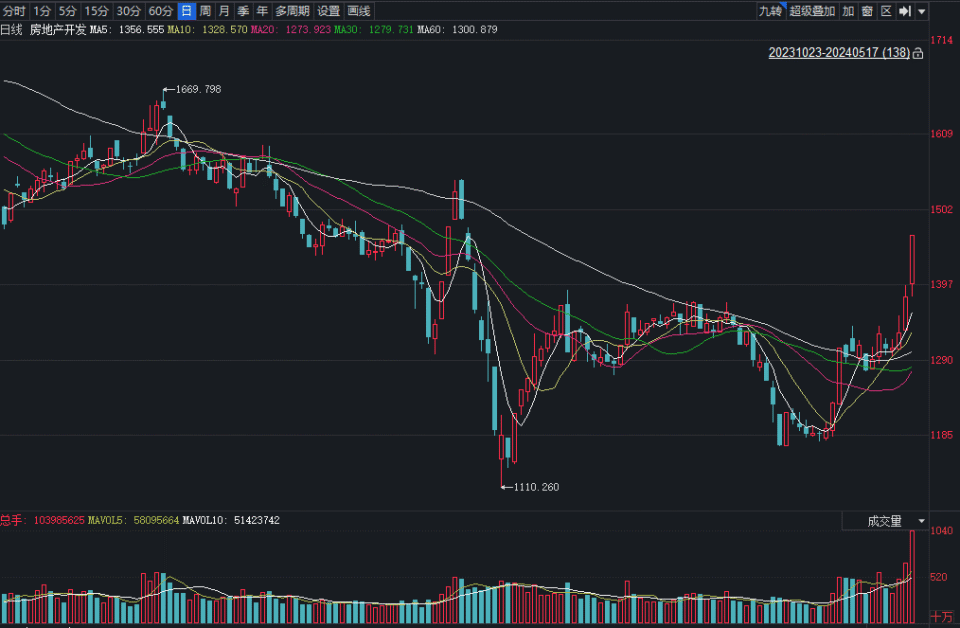Click the 加 add button
The image size is (960, 628).
pos(848,11)
